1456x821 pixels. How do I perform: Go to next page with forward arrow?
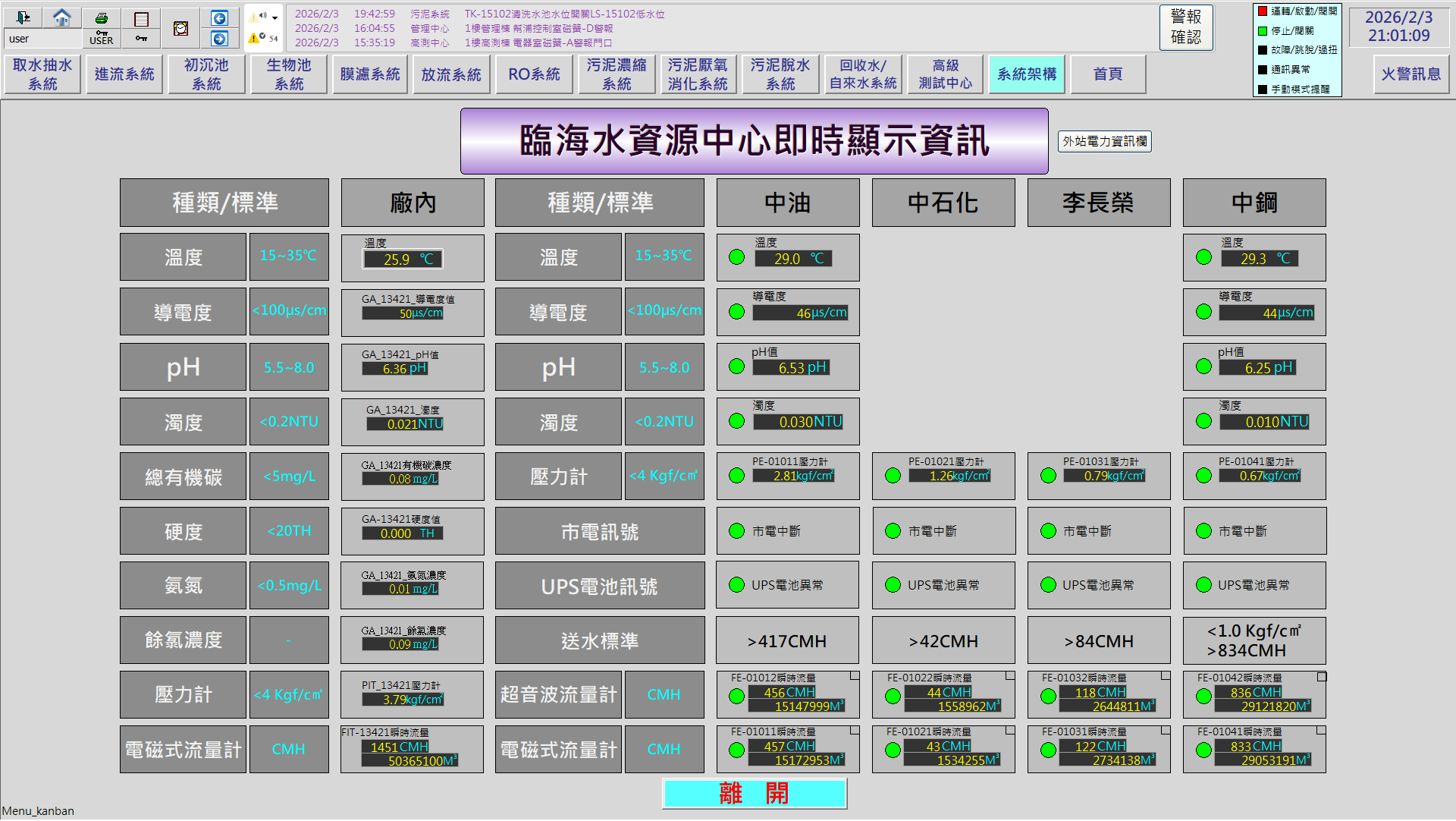point(219,39)
